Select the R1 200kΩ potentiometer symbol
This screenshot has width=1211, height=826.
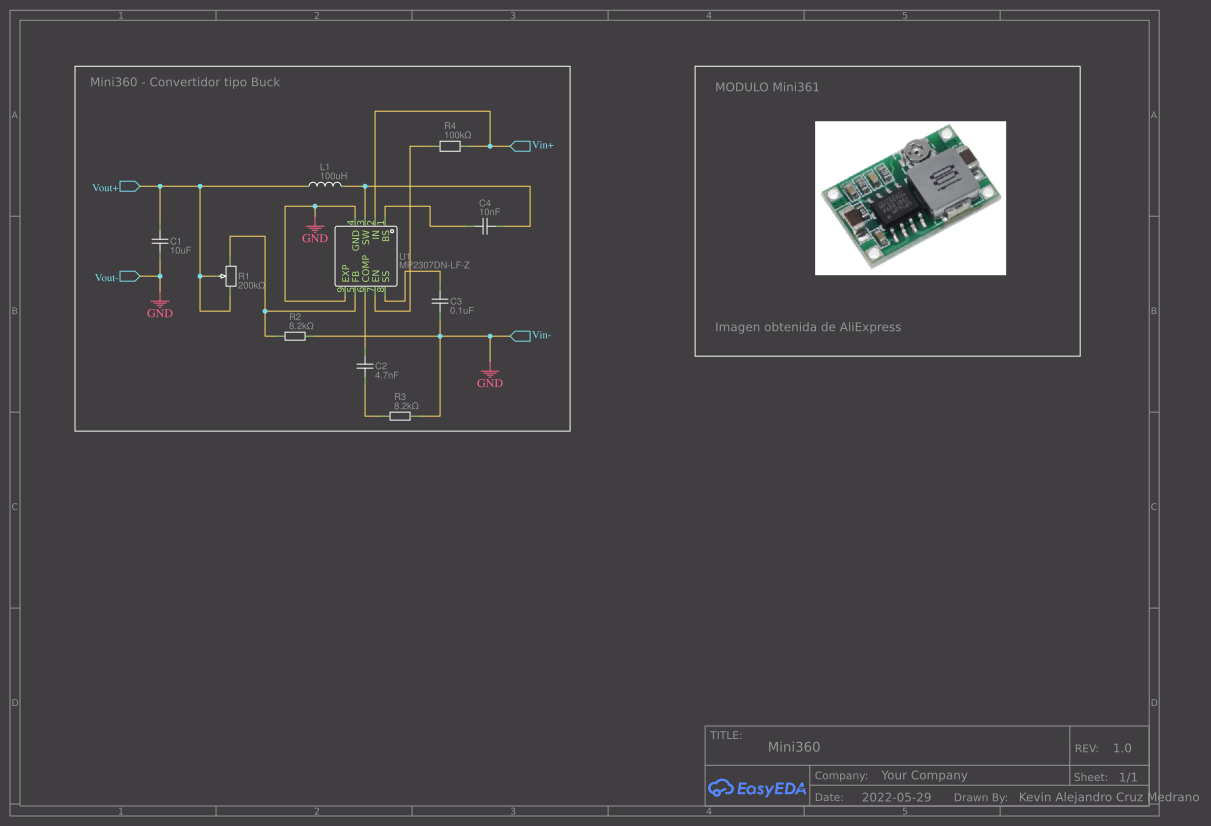click(x=230, y=276)
